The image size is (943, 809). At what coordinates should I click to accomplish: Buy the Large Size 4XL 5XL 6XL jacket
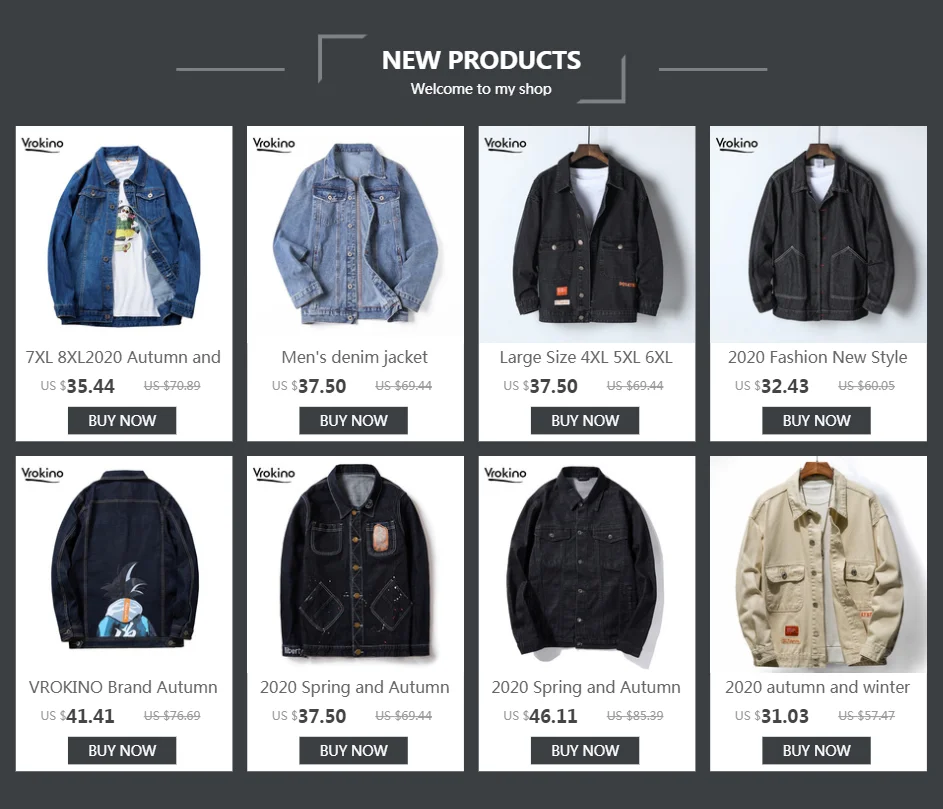coord(585,420)
